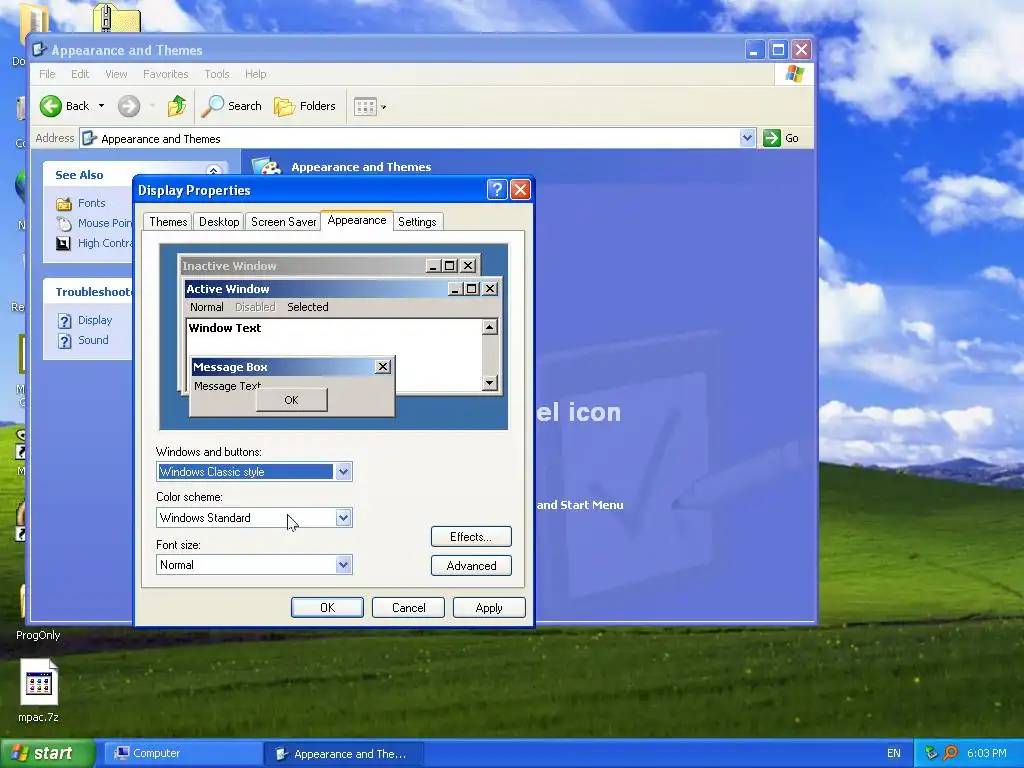
Task: Click the green Back arrow icon
Action: coord(50,106)
